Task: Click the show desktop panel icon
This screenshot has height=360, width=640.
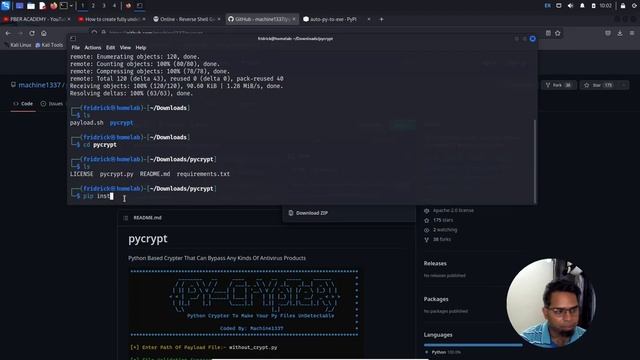Action: 19,6
